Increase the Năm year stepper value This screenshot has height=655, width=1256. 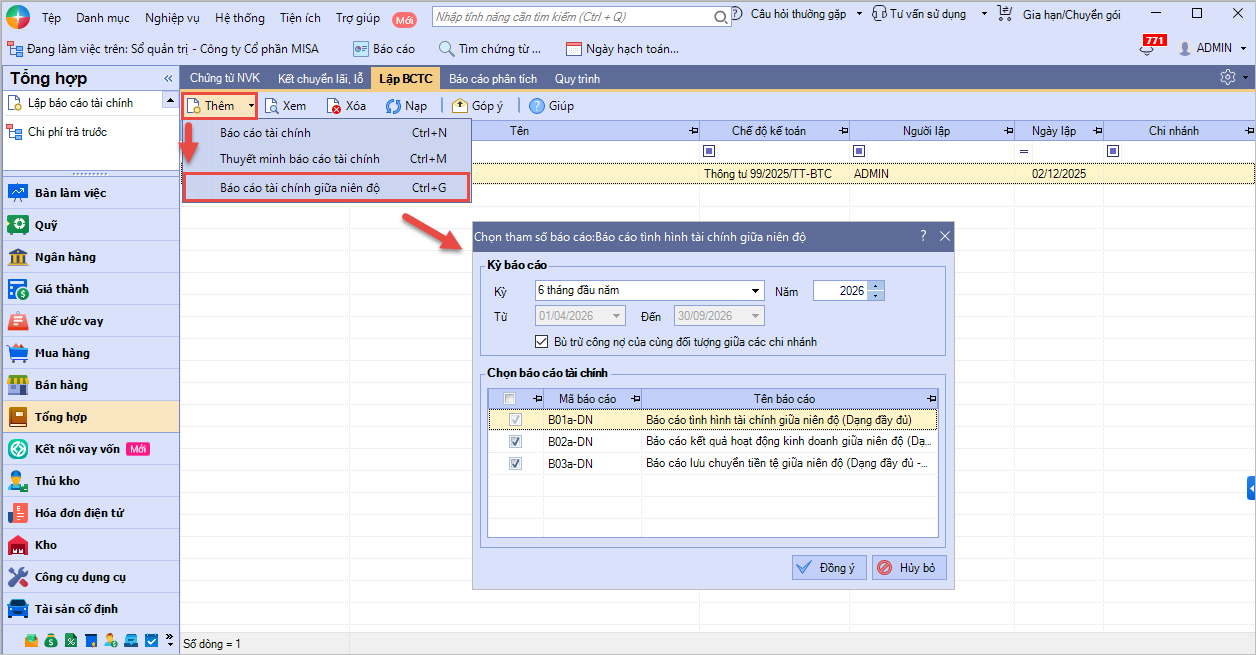tap(877, 287)
